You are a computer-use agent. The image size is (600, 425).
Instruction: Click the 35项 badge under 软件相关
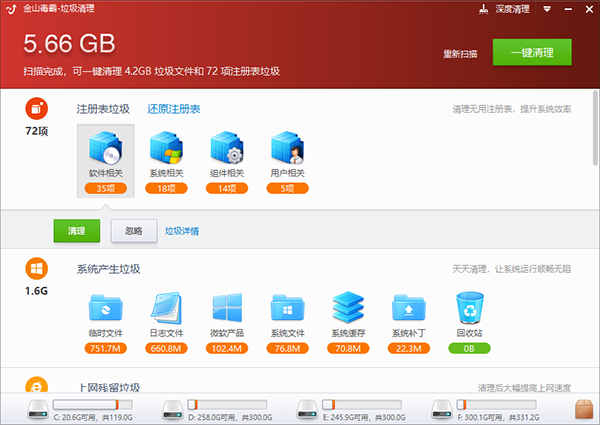pyautogui.click(x=106, y=188)
